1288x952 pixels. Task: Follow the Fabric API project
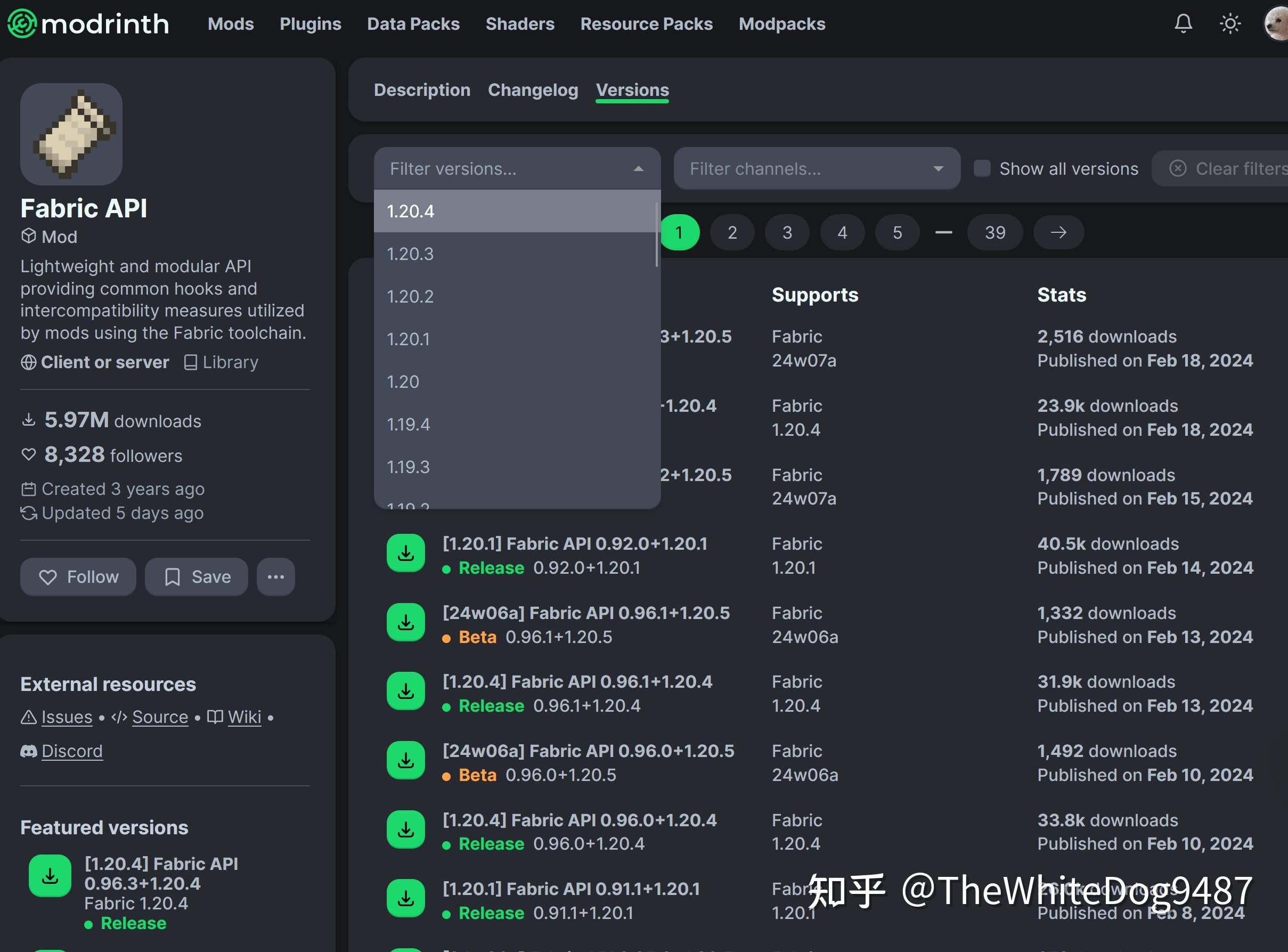pos(78,577)
